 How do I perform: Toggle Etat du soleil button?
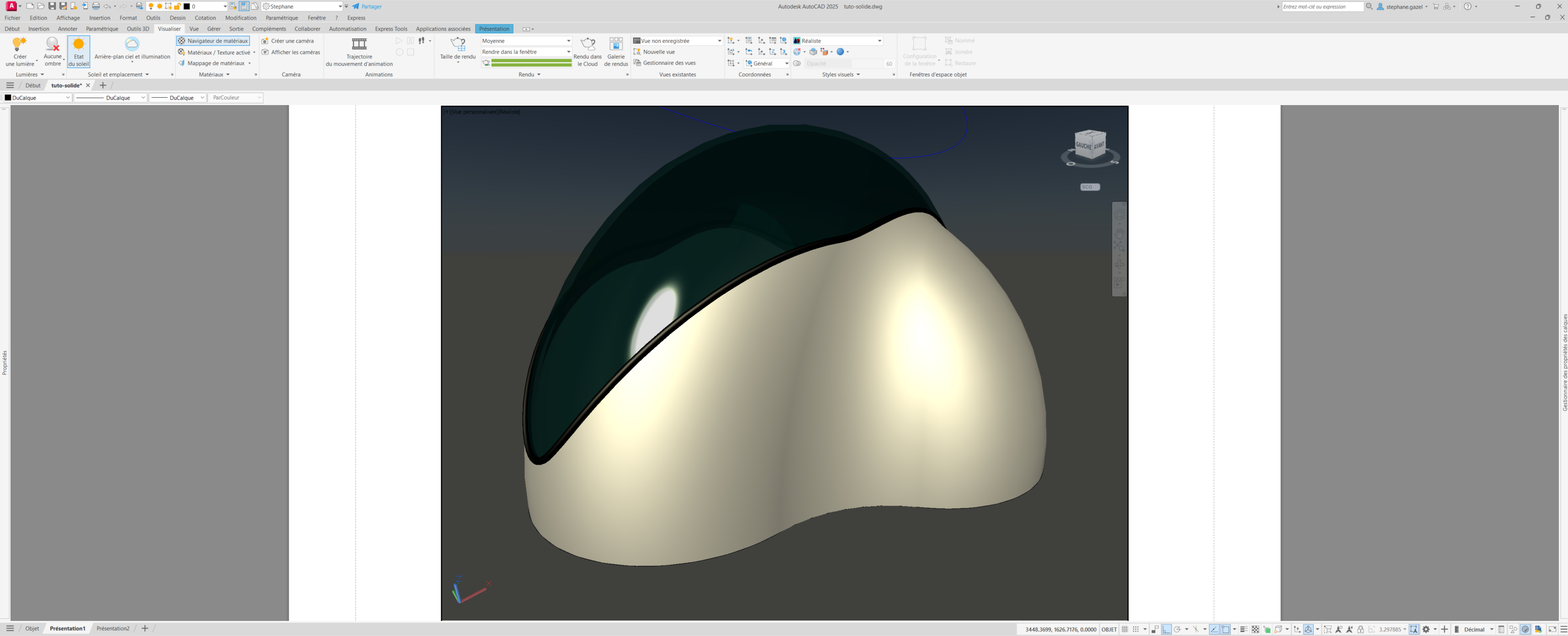click(79, 51)
